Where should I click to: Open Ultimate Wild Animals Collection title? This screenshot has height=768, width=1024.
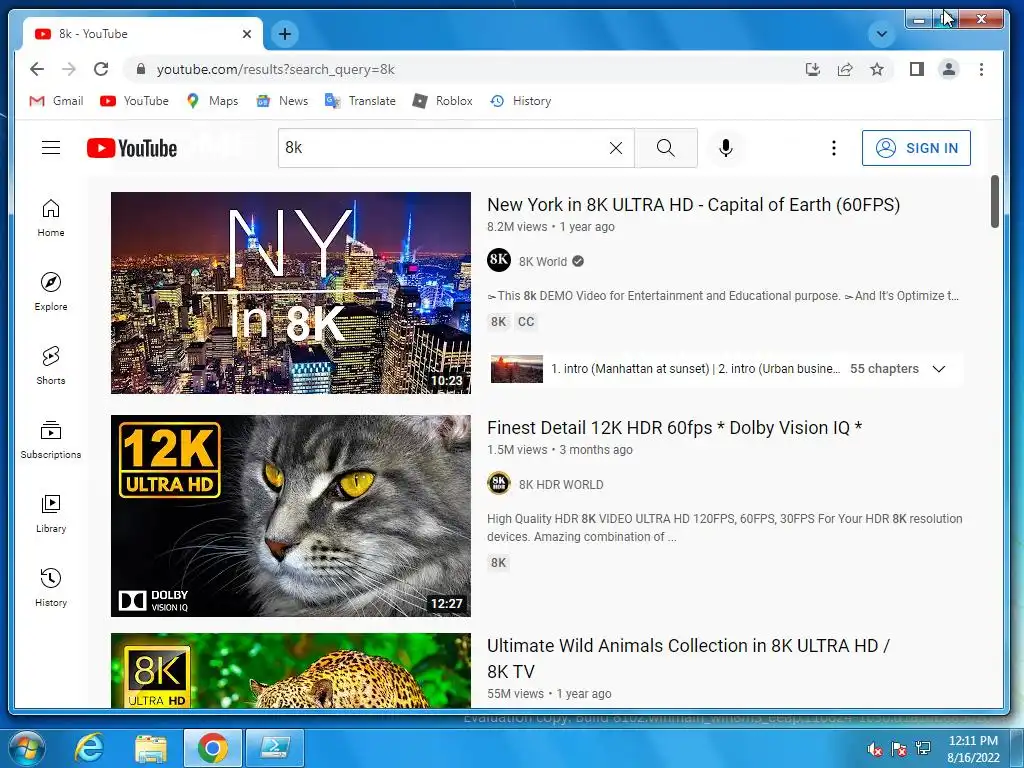coord(688,658)
